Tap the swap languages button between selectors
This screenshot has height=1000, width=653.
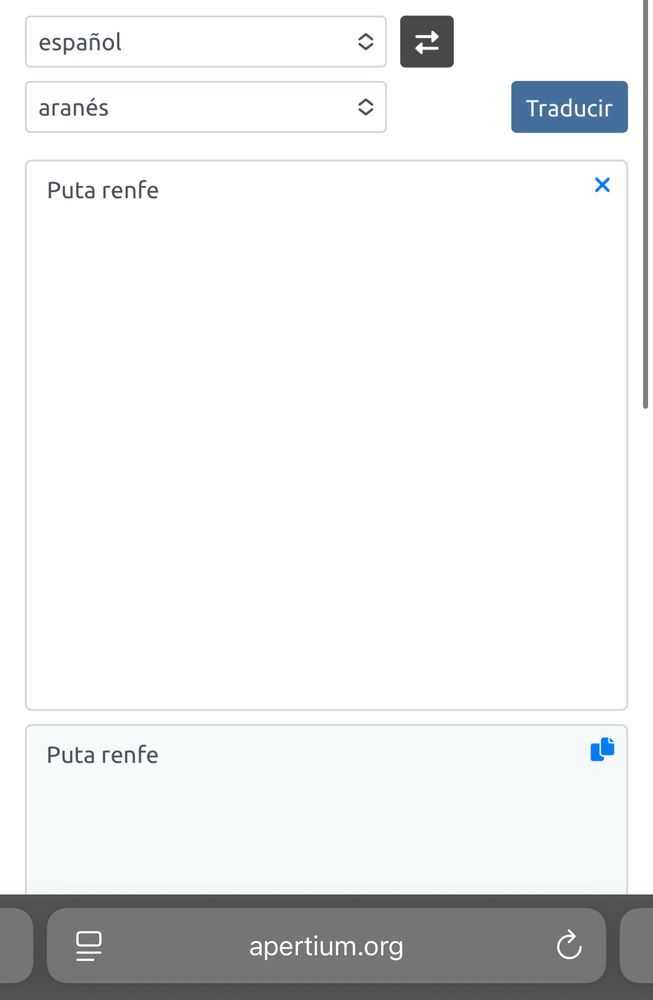427,42
